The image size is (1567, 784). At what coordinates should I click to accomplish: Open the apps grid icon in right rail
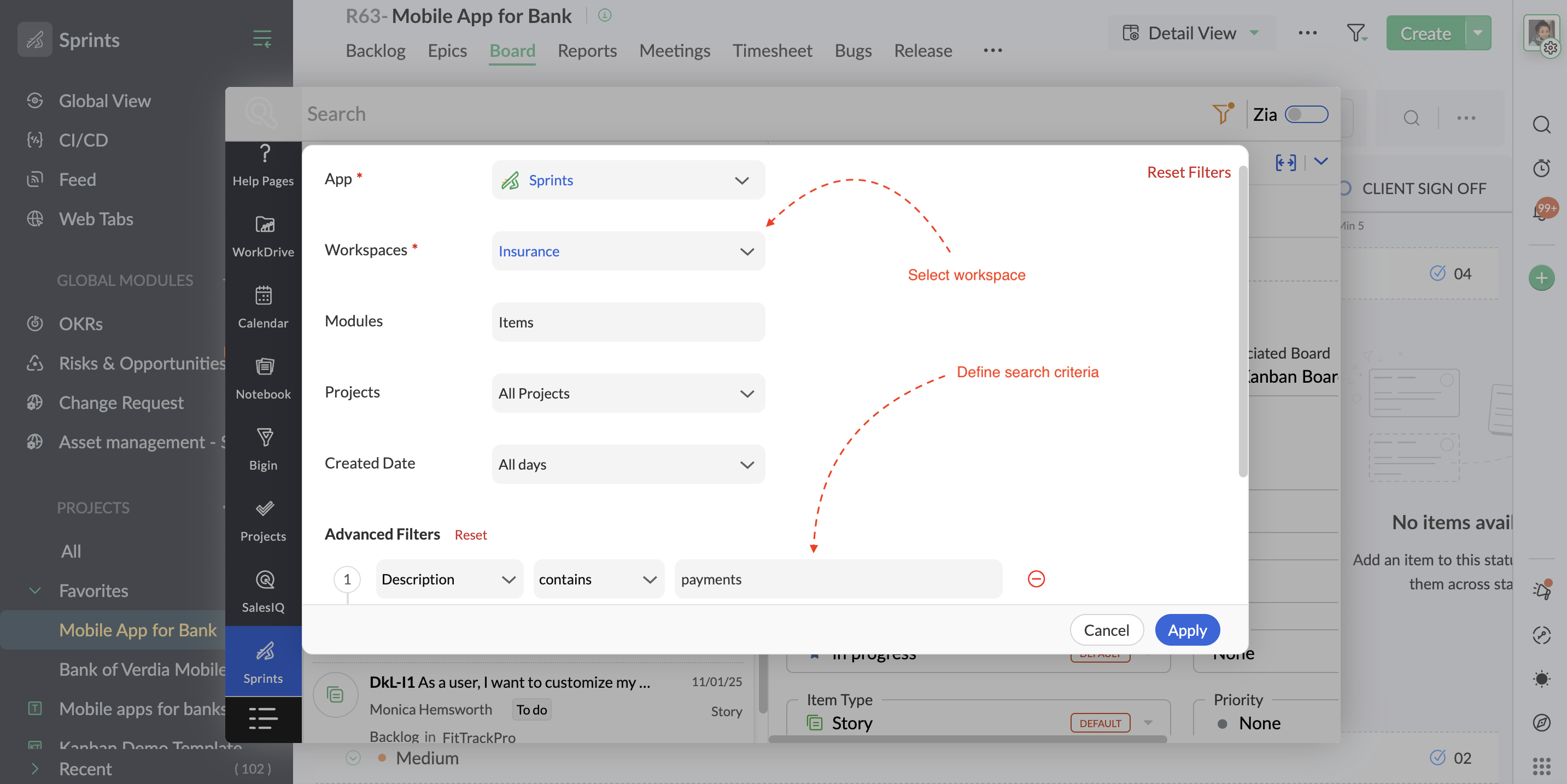1541,767
